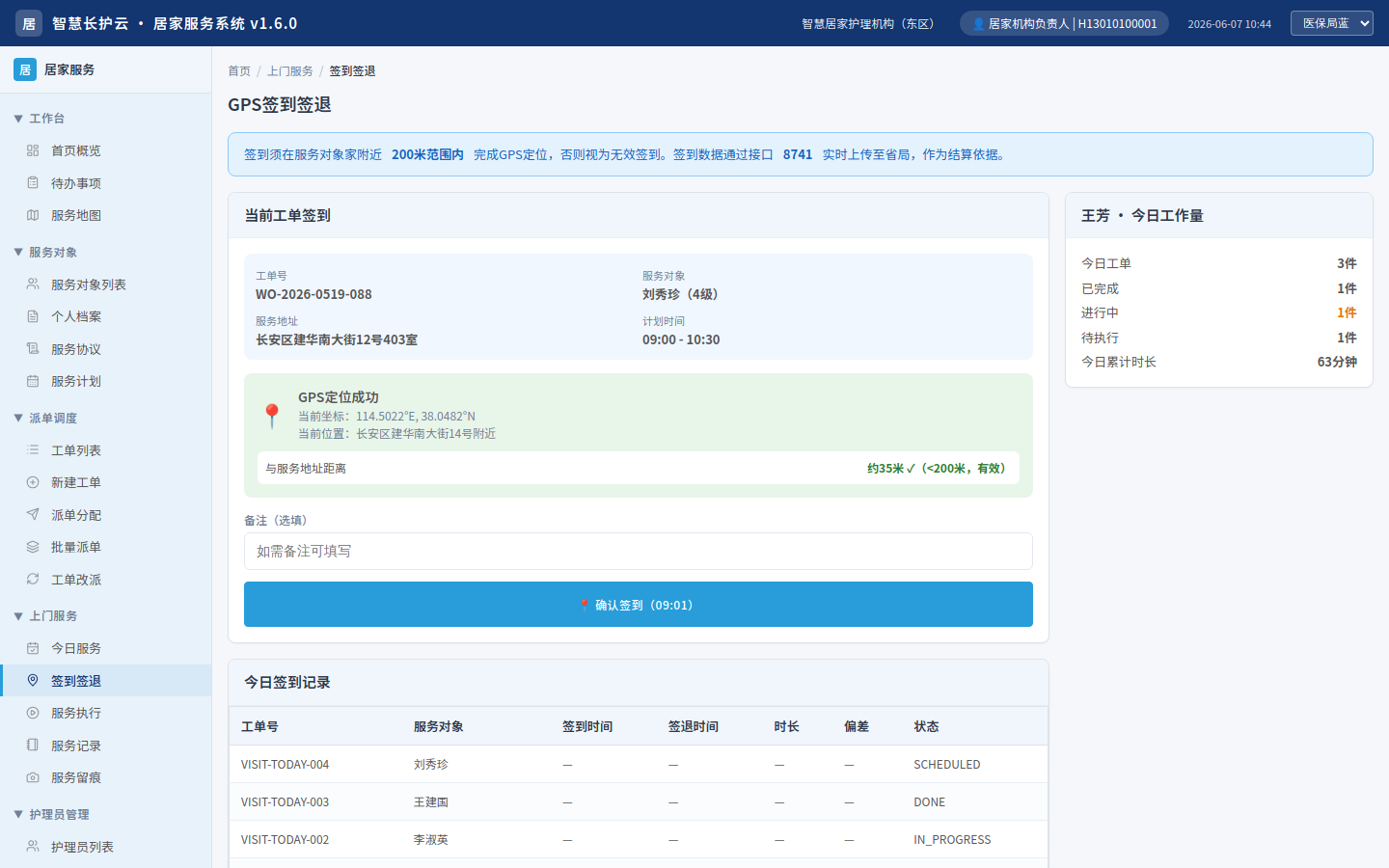Open the 医保局蓝 theme dropdown

tap(1331, 23)
